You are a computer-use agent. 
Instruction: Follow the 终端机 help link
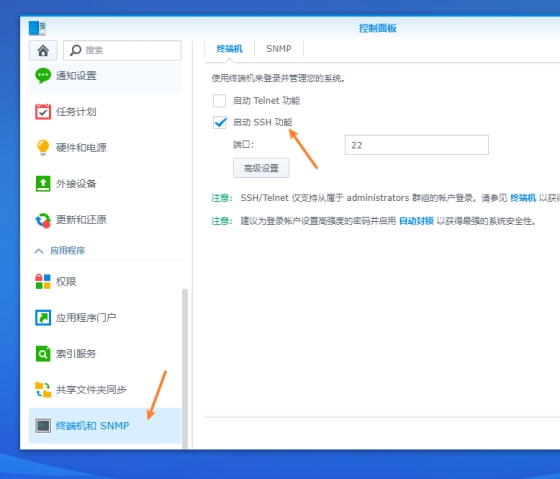pos(523,198)
